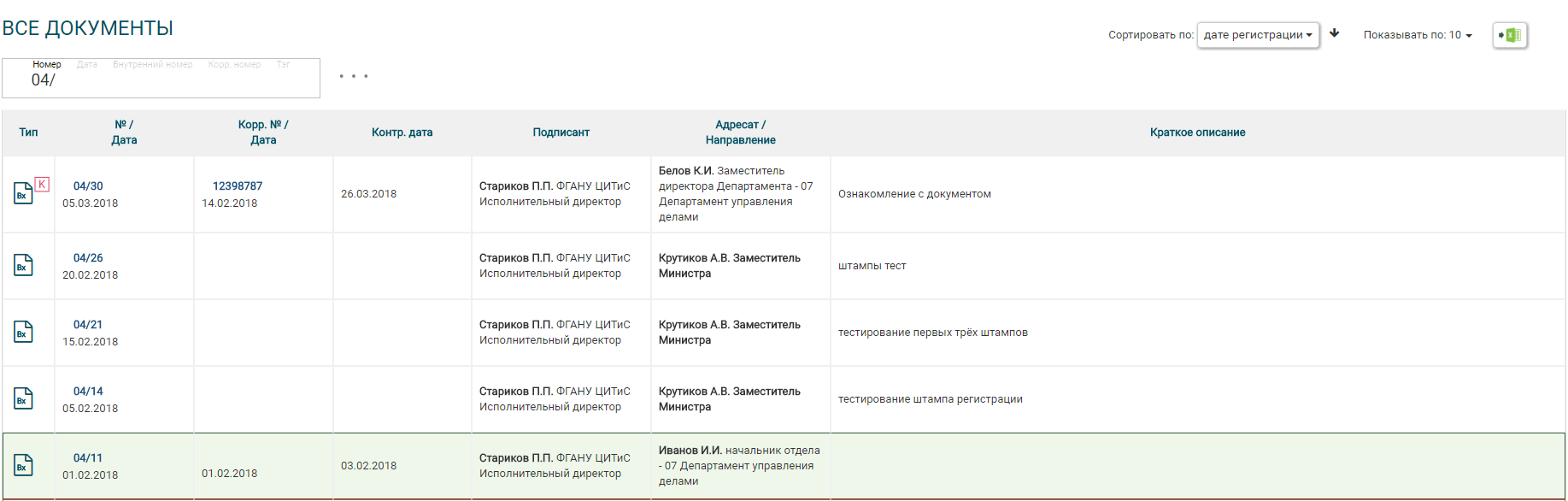This screenshot has height=501, width=1568.
Task: Select the 'Внутренний номер' search tab
Action: point(152,64)
